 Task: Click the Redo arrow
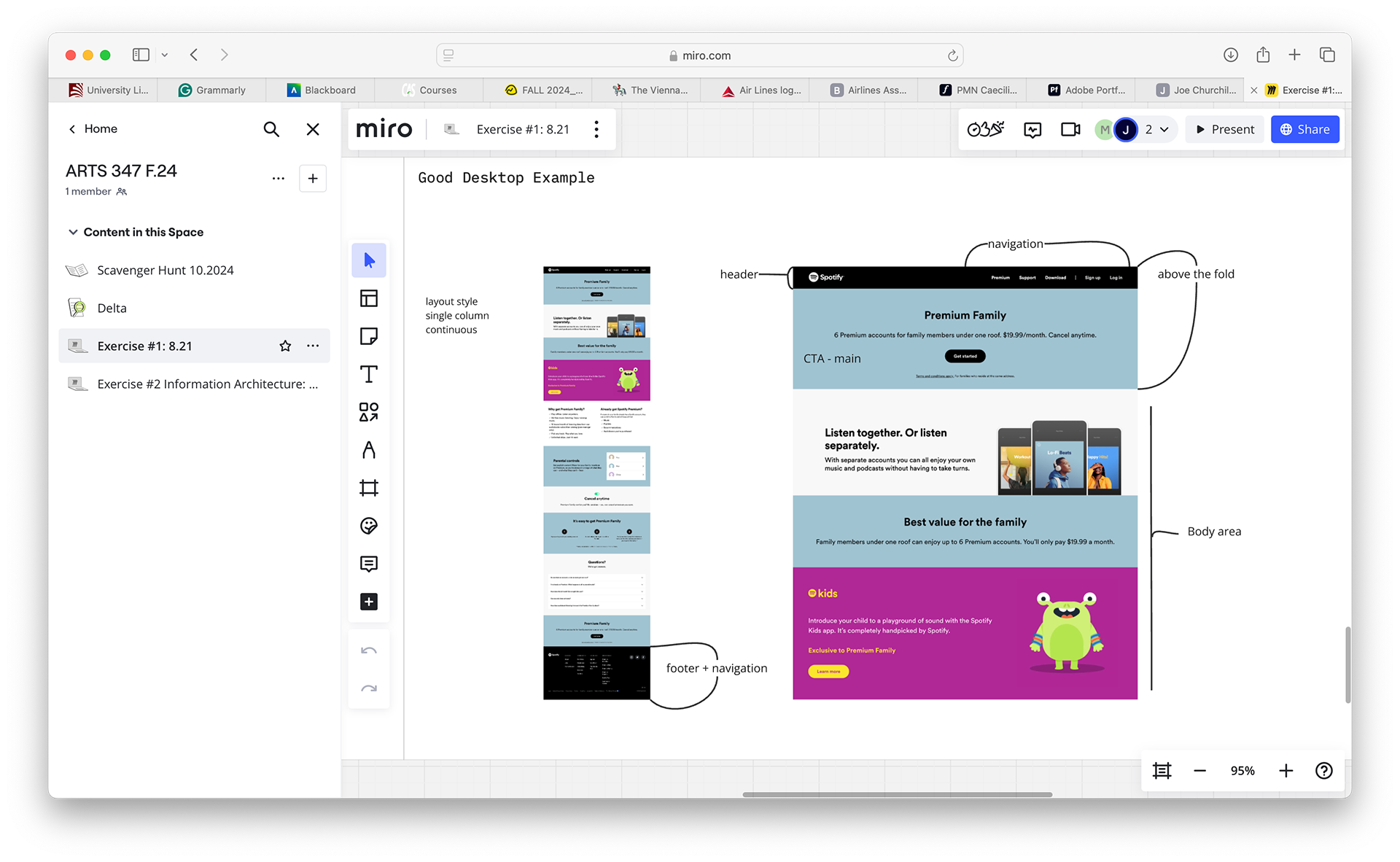click(369, 688)
